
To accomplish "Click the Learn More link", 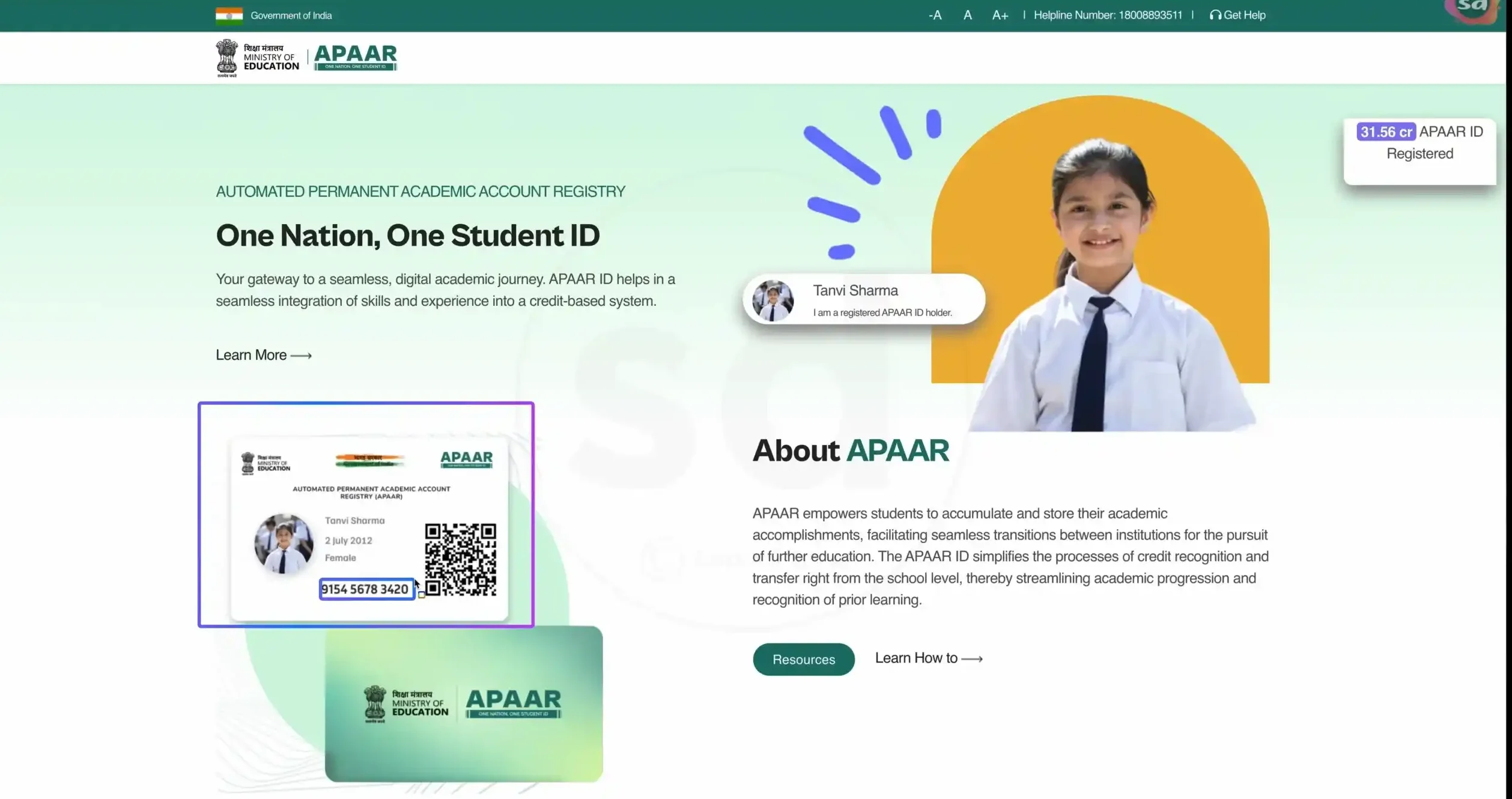I will (251, 354).
